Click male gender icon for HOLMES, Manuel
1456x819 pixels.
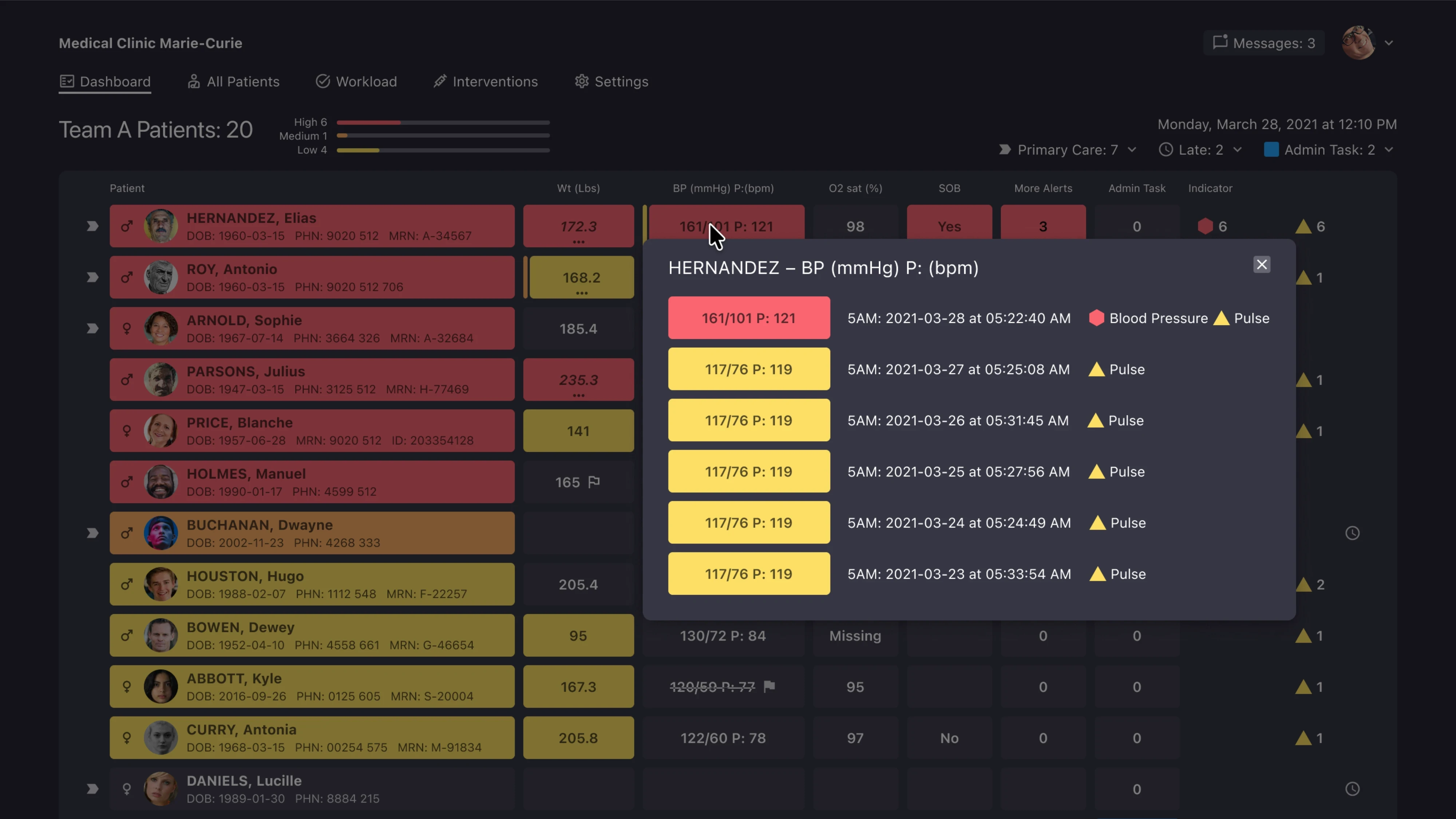(127, 482)
